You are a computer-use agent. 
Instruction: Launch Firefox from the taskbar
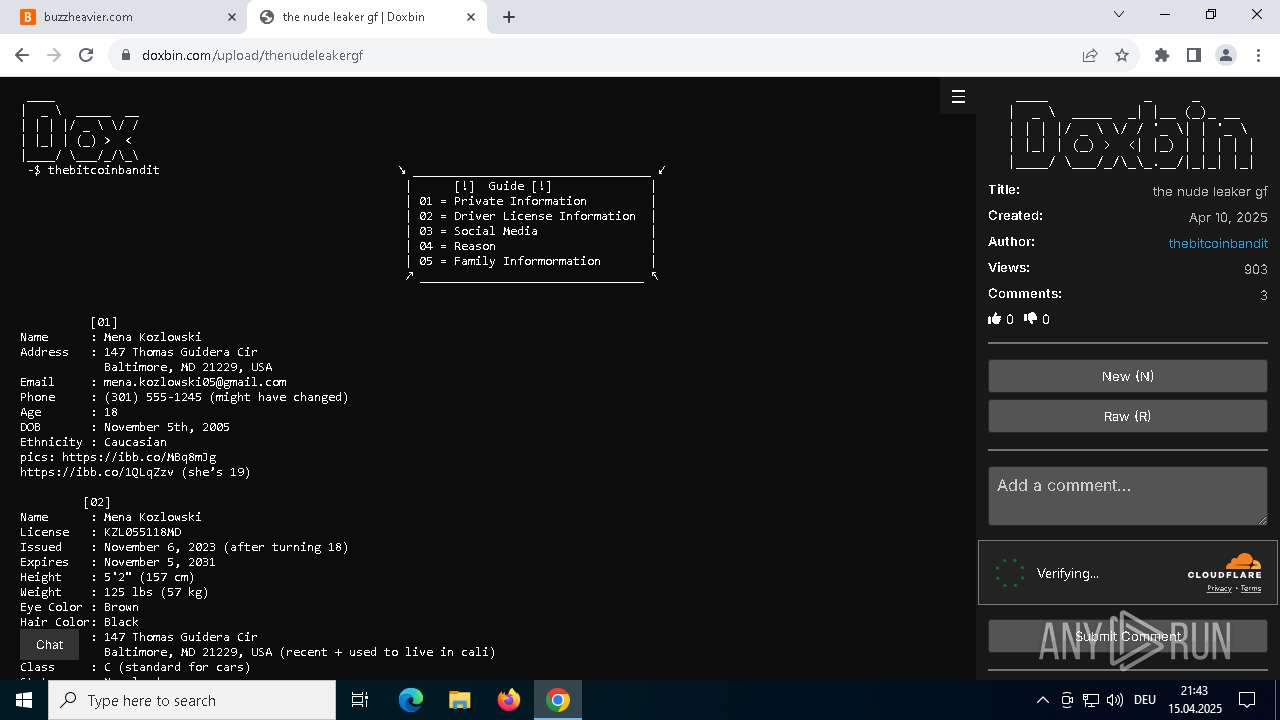[508, 700]
